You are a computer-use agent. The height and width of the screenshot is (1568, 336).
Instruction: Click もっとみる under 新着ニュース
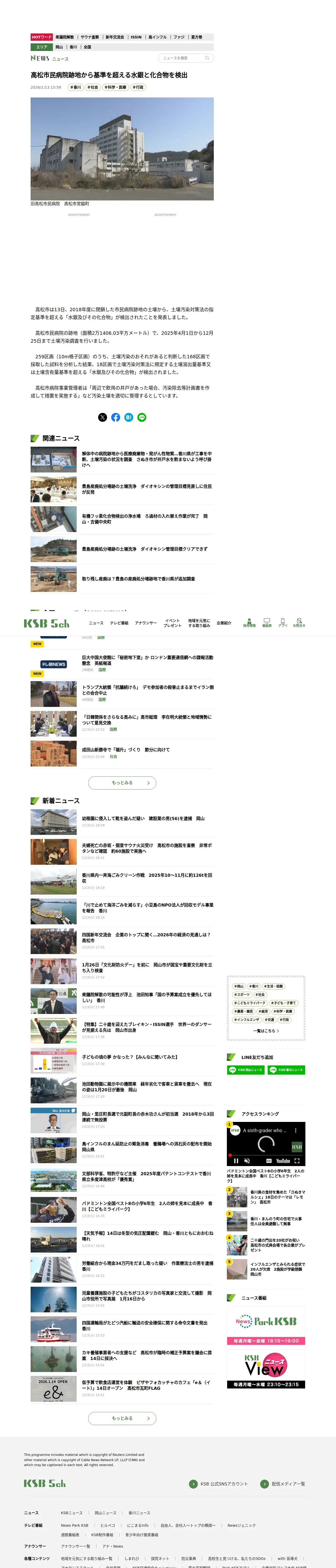[122, 1418]
